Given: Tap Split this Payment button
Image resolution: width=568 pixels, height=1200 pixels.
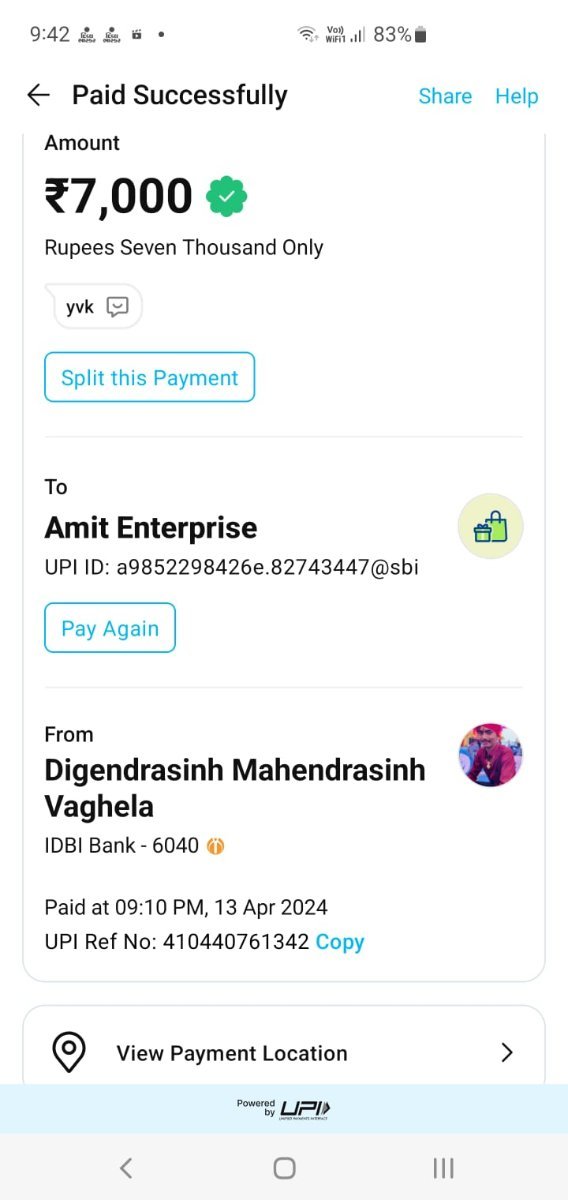Looking at the screenshot, I should click(150, 377).
